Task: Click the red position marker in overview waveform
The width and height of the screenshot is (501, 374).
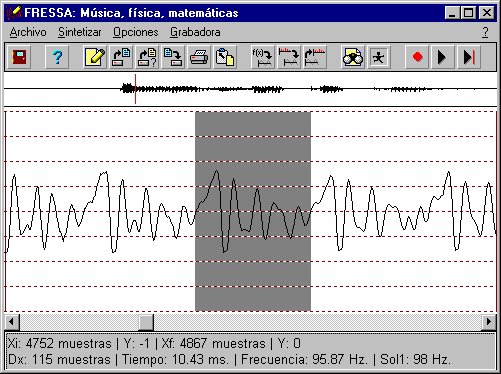Action: [135, 89]
